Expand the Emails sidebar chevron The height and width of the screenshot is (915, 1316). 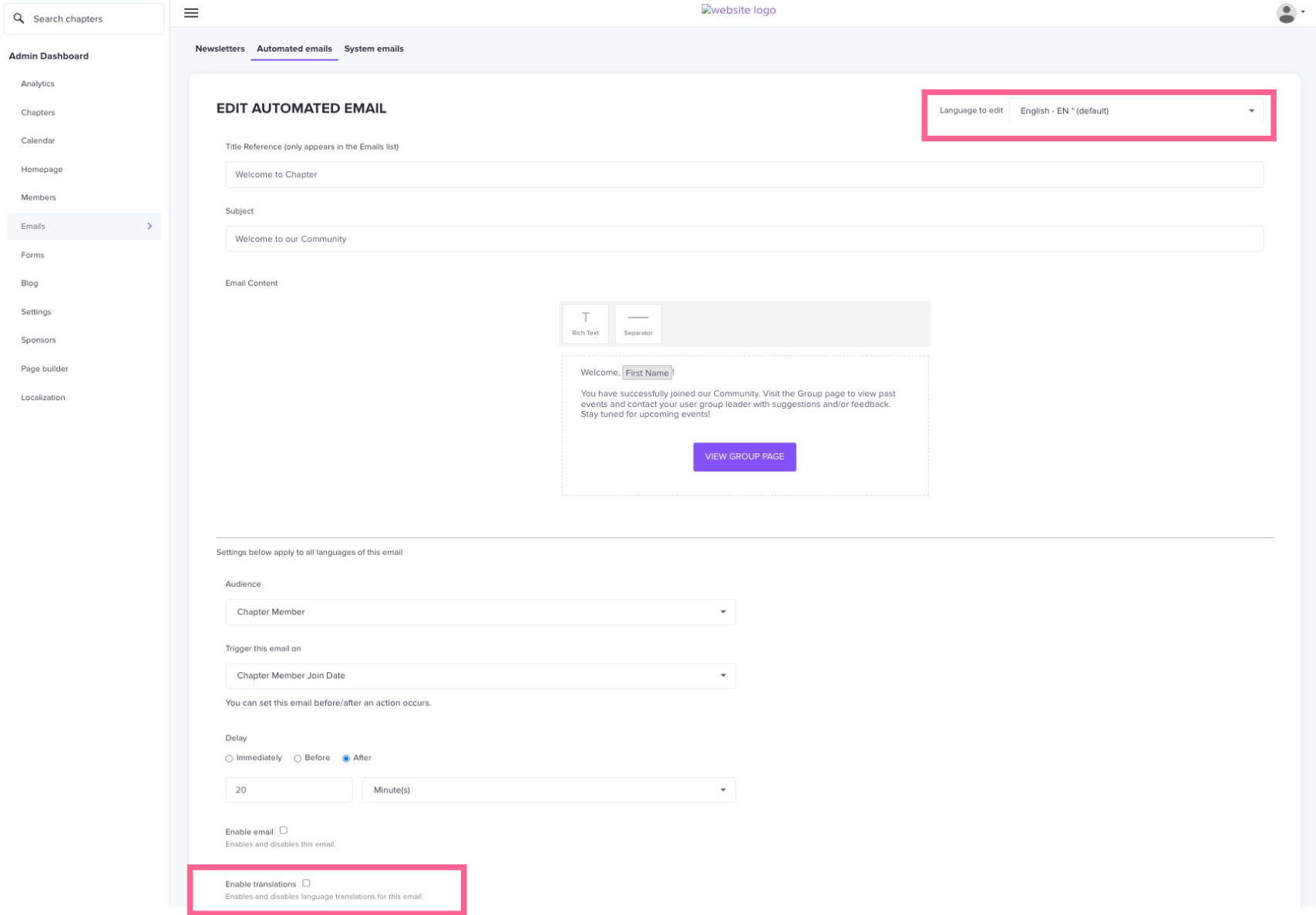[x=150, y=226]
